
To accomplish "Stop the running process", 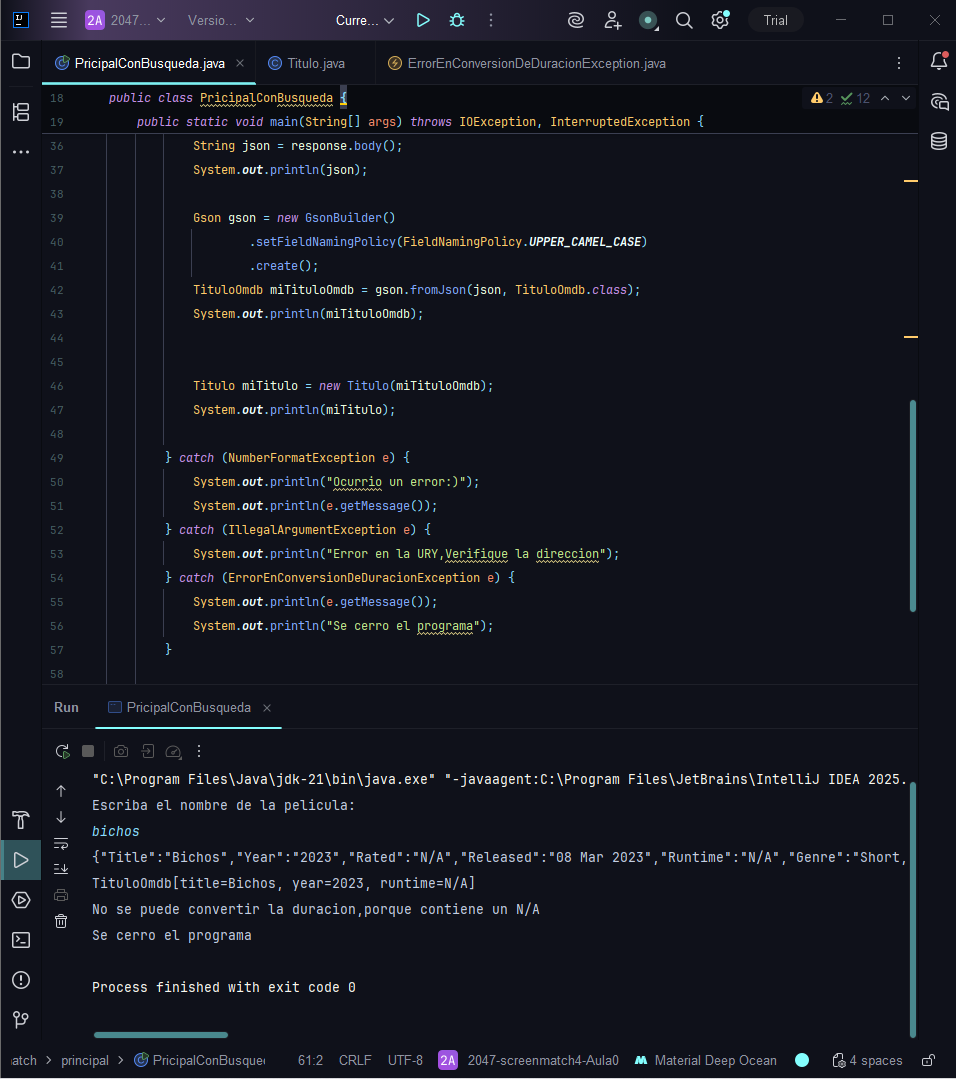I will pos(88,751).
